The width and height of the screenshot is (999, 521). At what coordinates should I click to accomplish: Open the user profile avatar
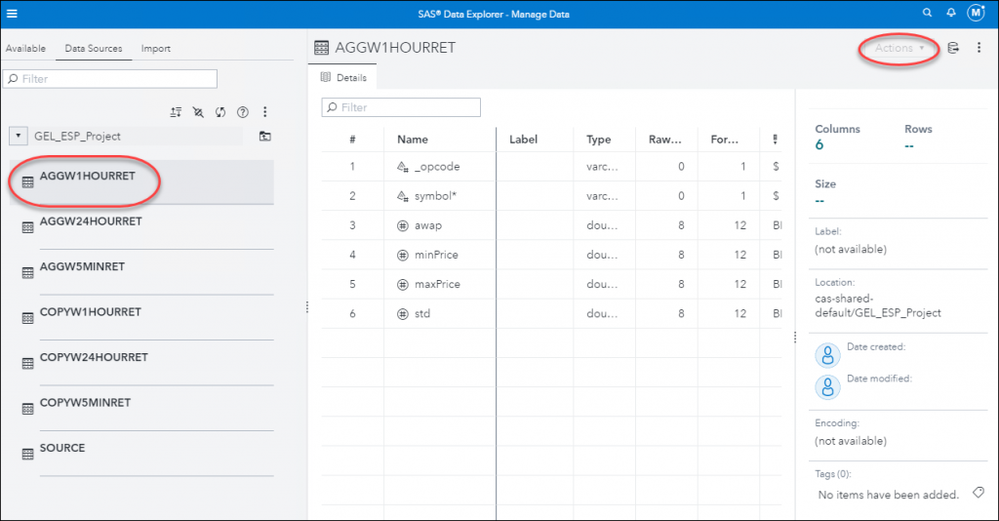coord(975,13)
